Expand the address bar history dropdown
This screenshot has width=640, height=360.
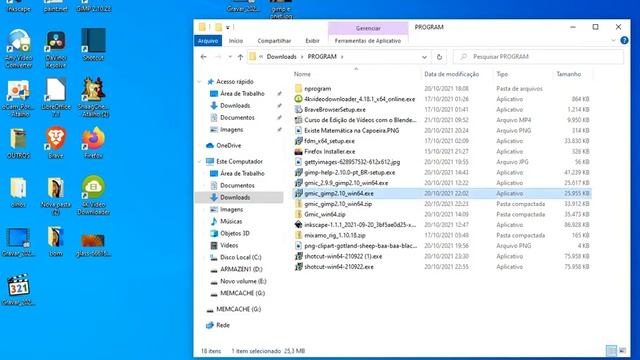424,57
